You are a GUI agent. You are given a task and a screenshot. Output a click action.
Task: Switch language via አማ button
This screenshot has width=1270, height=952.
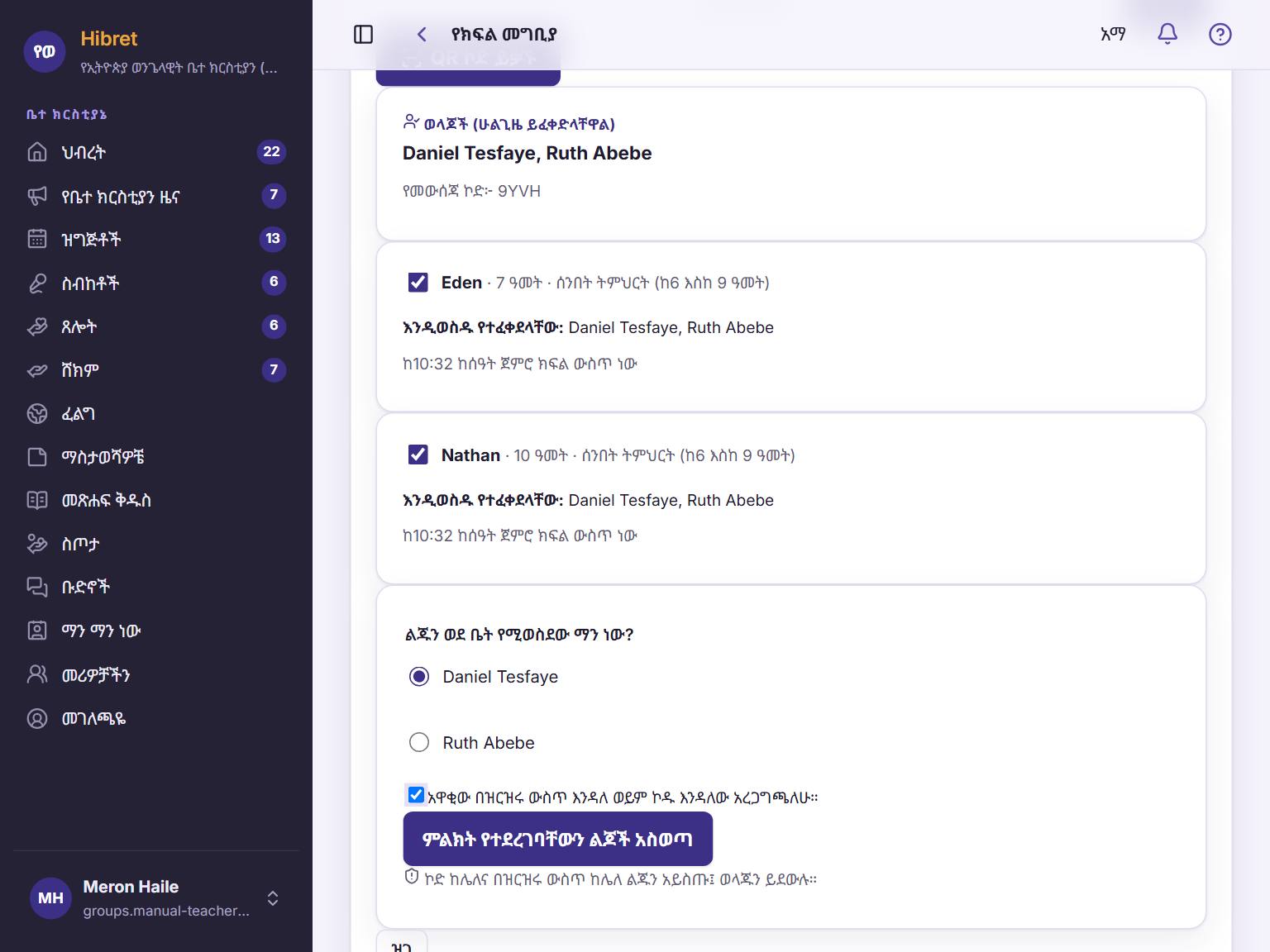(1114, 34)
